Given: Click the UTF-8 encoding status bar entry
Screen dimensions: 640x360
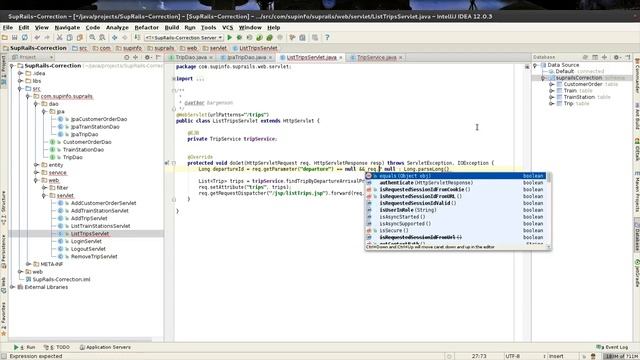Looking at the screenshot, I should (x=513, y=356).
